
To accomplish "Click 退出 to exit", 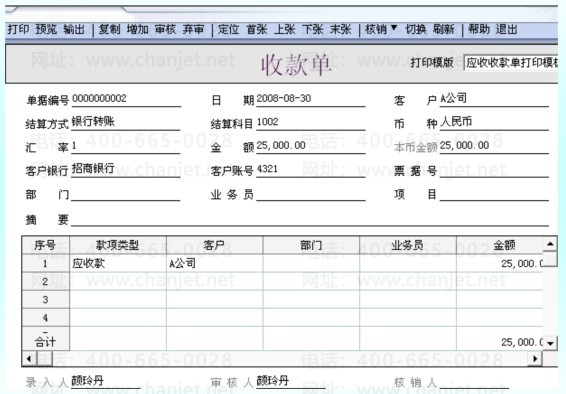I will click(x=507, y=29).
